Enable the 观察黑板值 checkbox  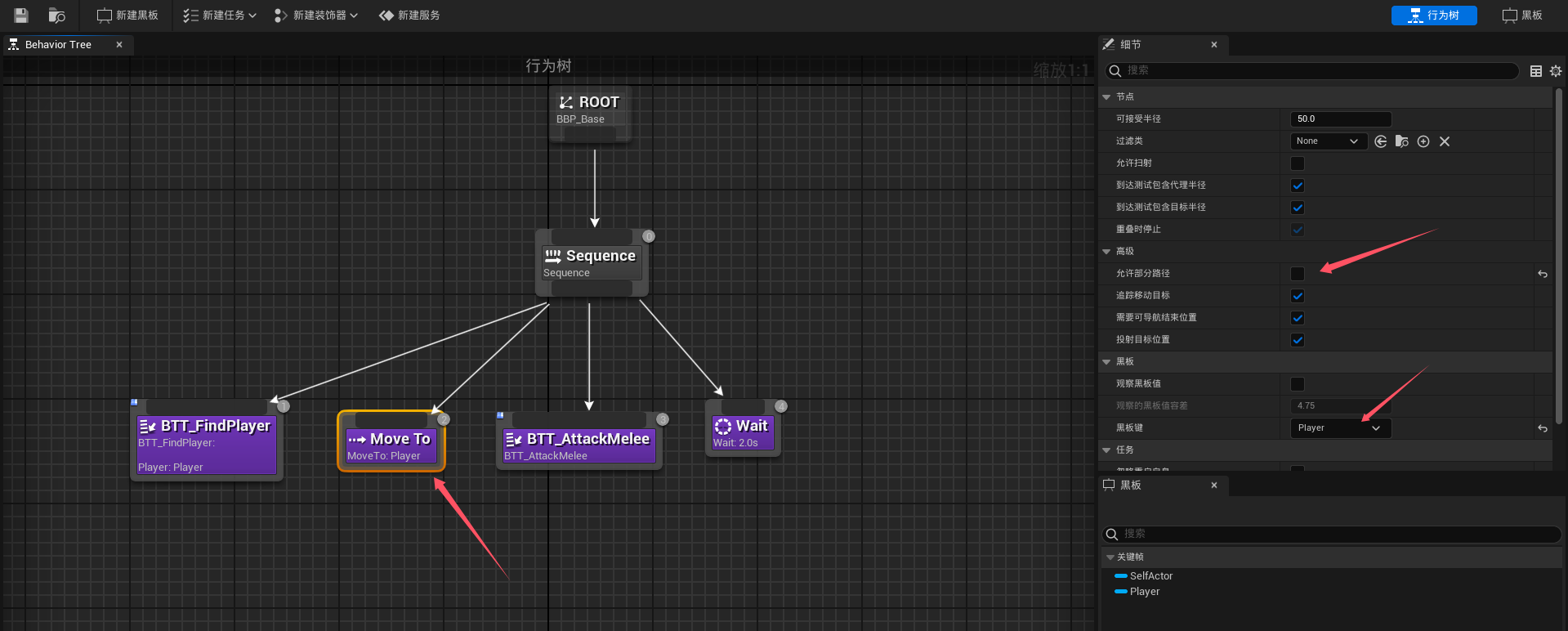(x=1298, y=384)
